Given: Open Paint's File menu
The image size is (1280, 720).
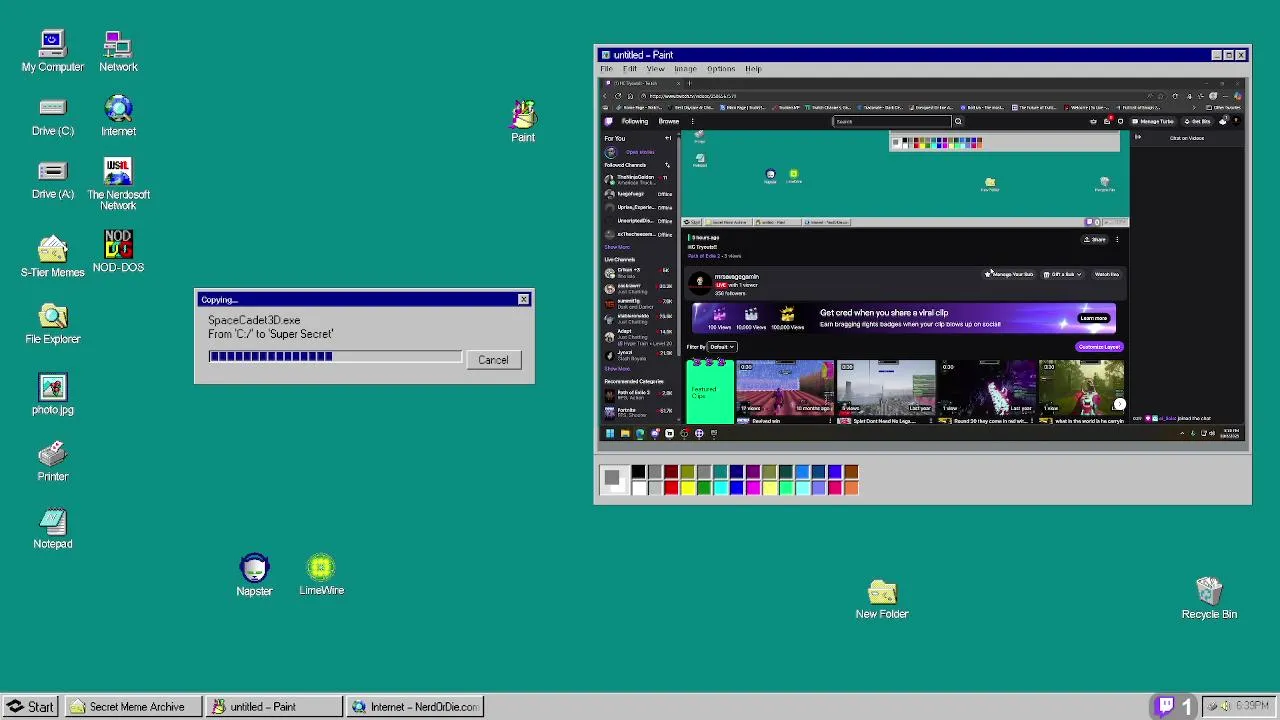Looking at the screenshot, I should tap(606, 69).
